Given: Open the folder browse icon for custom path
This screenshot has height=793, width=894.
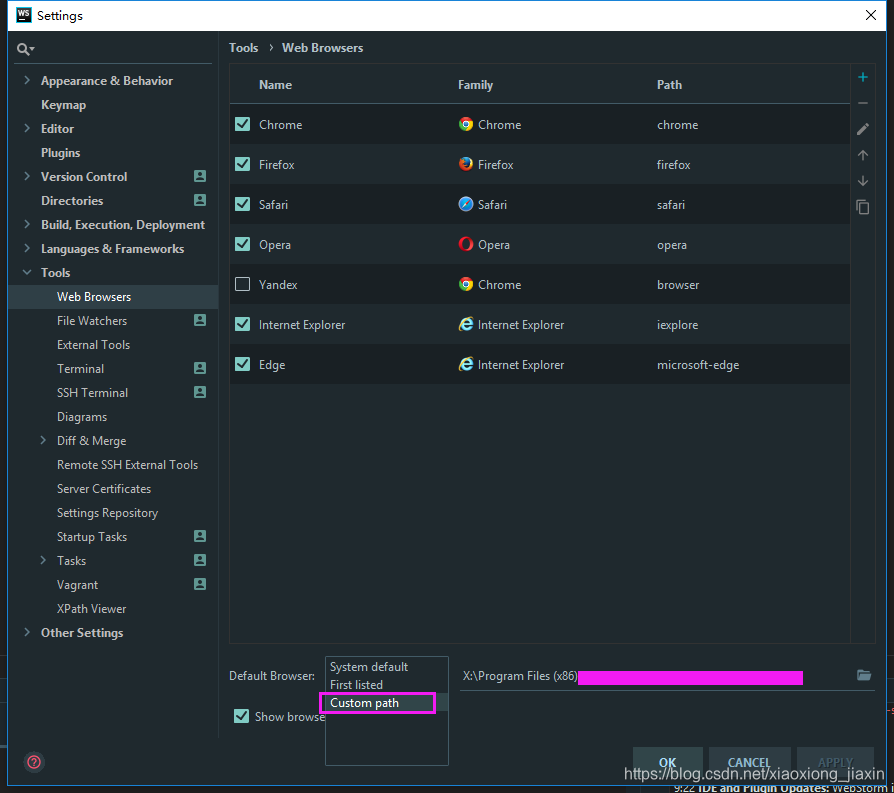Looking at the screenshot, I should pyautogui.click(x=864, y=676).
